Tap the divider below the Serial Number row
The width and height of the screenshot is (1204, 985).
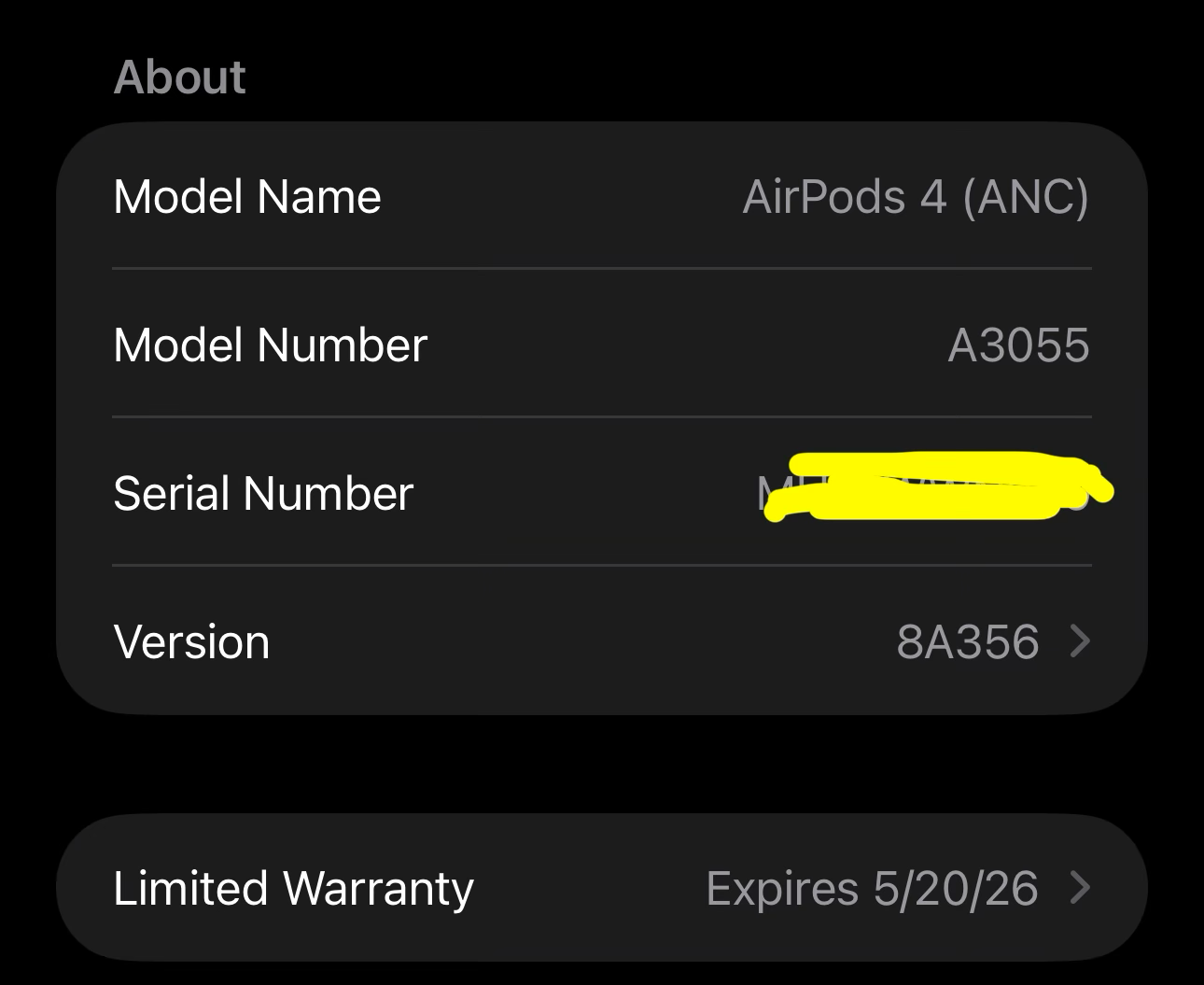(x=601, y=565)
